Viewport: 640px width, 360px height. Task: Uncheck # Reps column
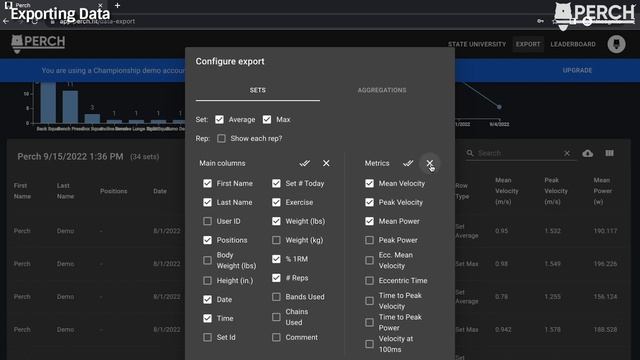pos(276,278)
